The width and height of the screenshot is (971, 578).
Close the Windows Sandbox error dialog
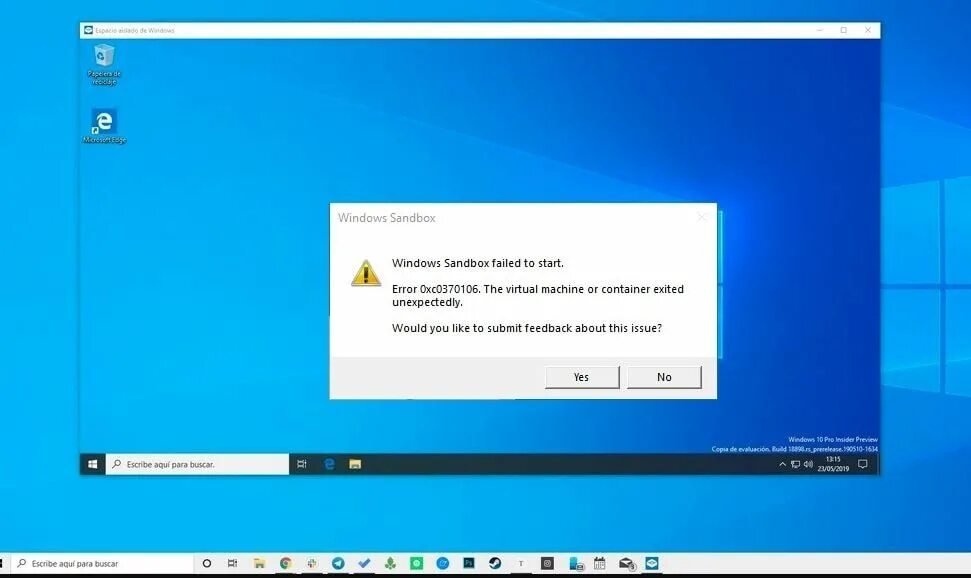tap(702, 217)
